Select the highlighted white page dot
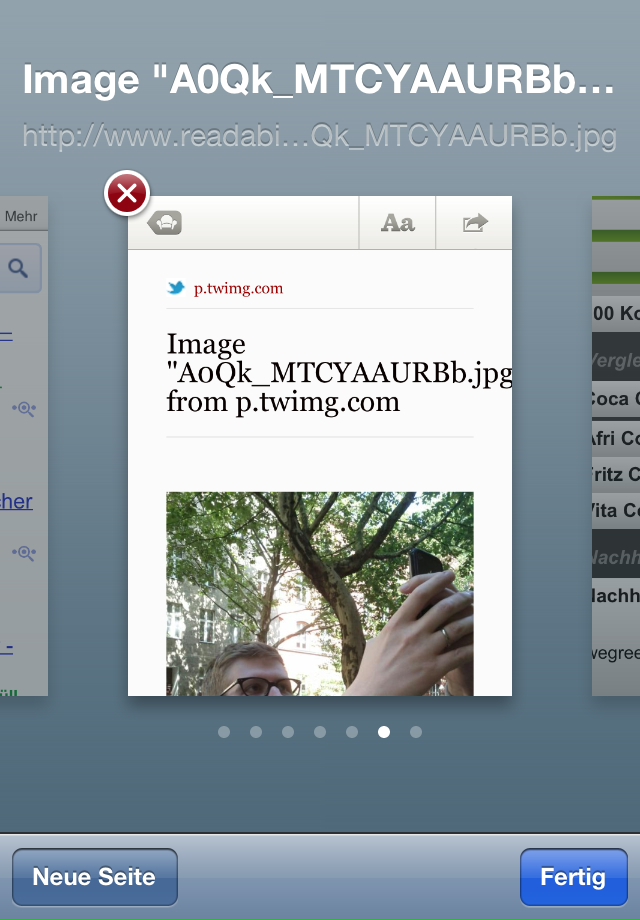640x920 pixels. tap(384, 732)
